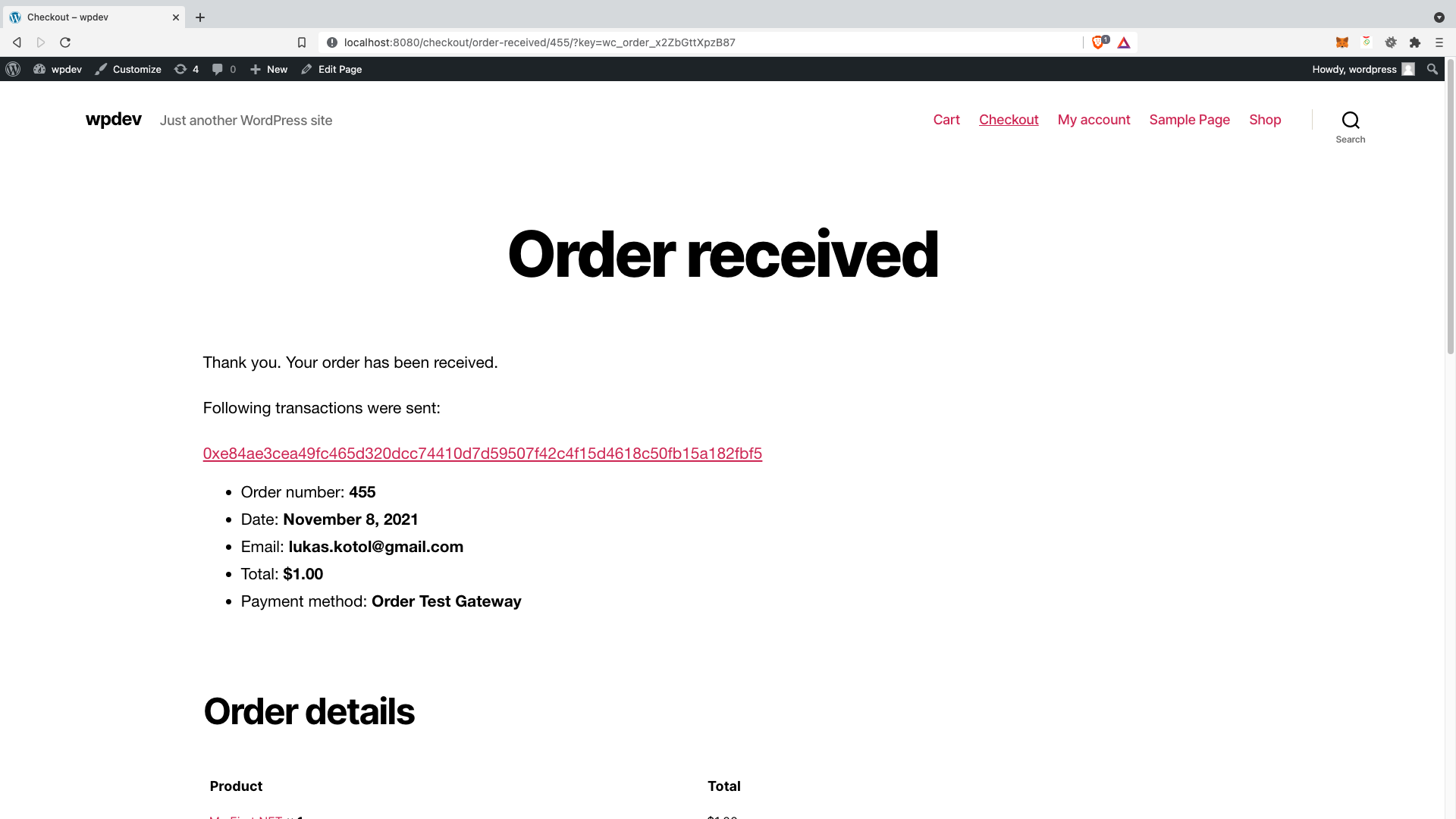This screenshot has height=819, width=1456.
Task: Click the Search icon in navigation
Action: (x=1351, y=119)
